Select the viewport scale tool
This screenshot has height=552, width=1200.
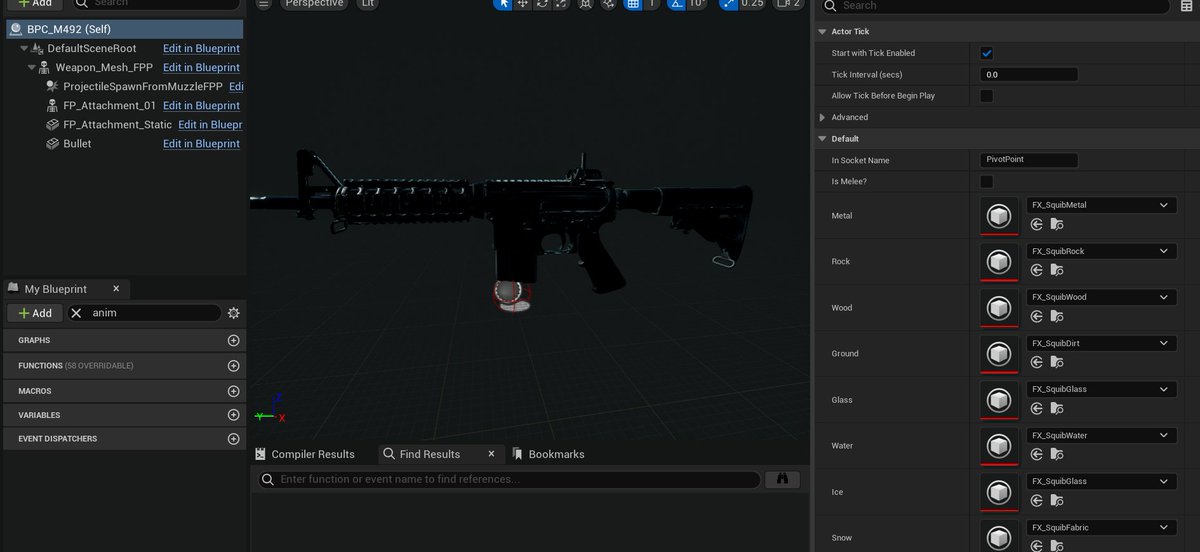click(x=561, y=4)
